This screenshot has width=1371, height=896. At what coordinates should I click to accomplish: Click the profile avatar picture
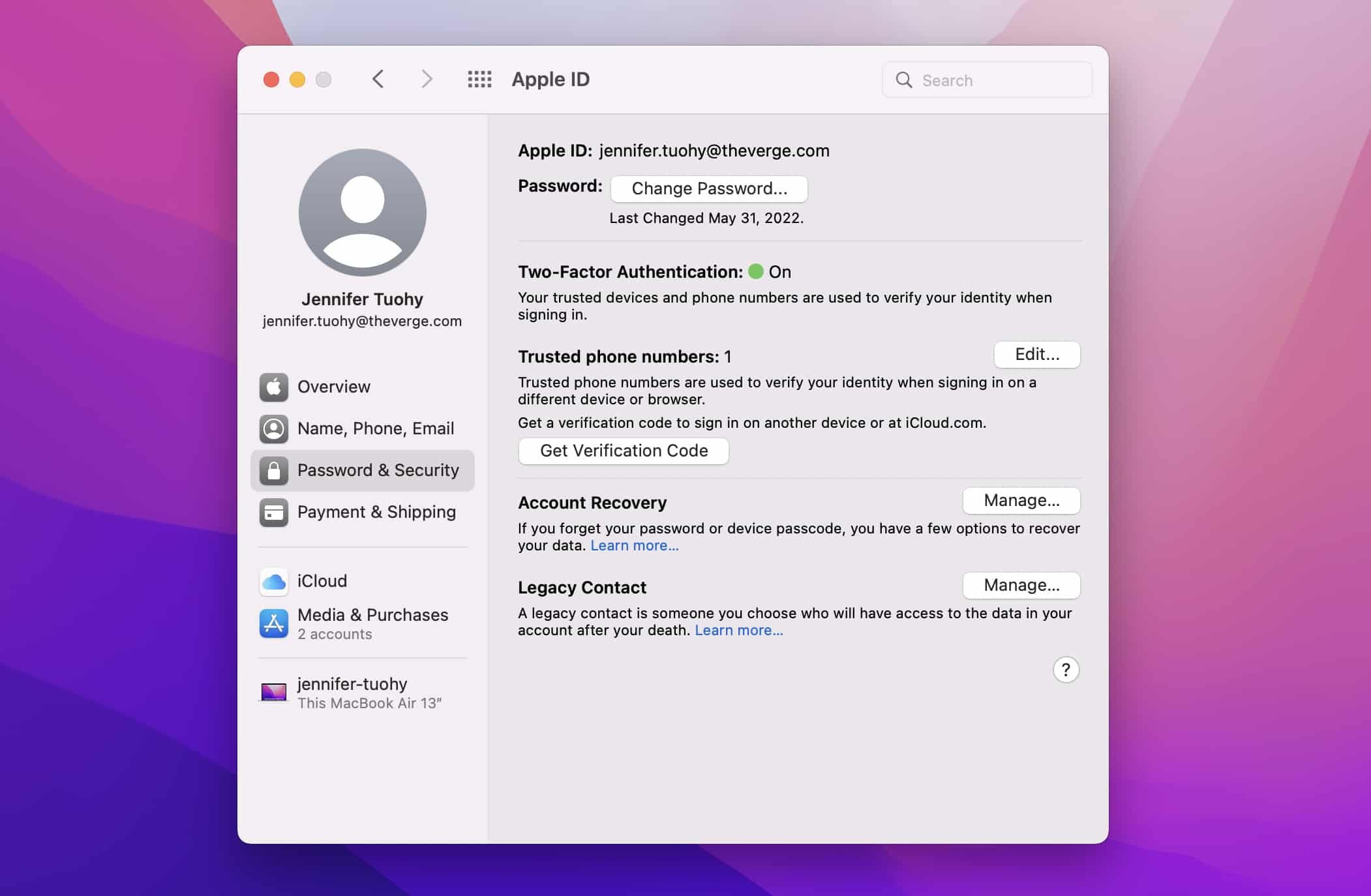[362, 212]
